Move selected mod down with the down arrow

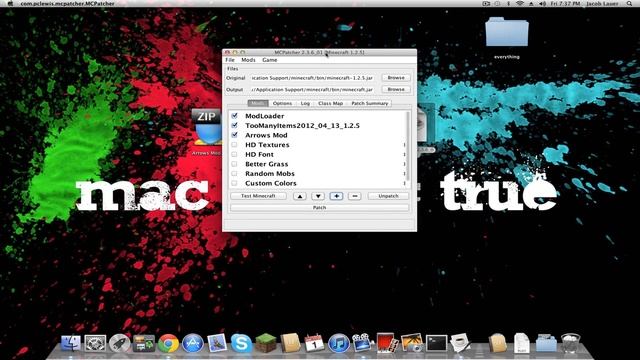318,196
